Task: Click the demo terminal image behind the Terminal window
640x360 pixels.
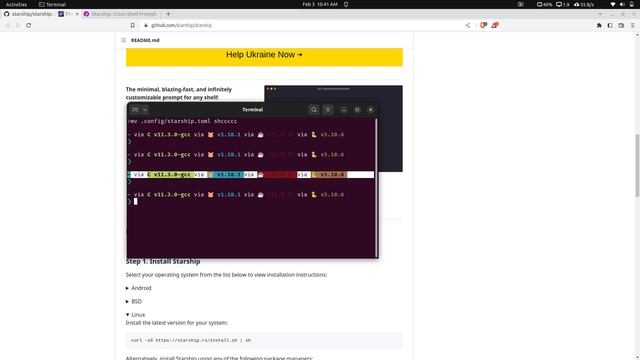Action: pos(390,137)
